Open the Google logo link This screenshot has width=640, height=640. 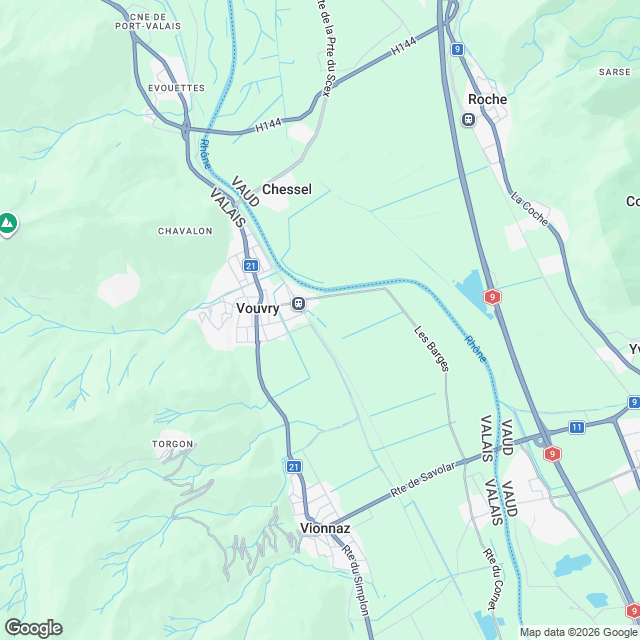point(33,628)
